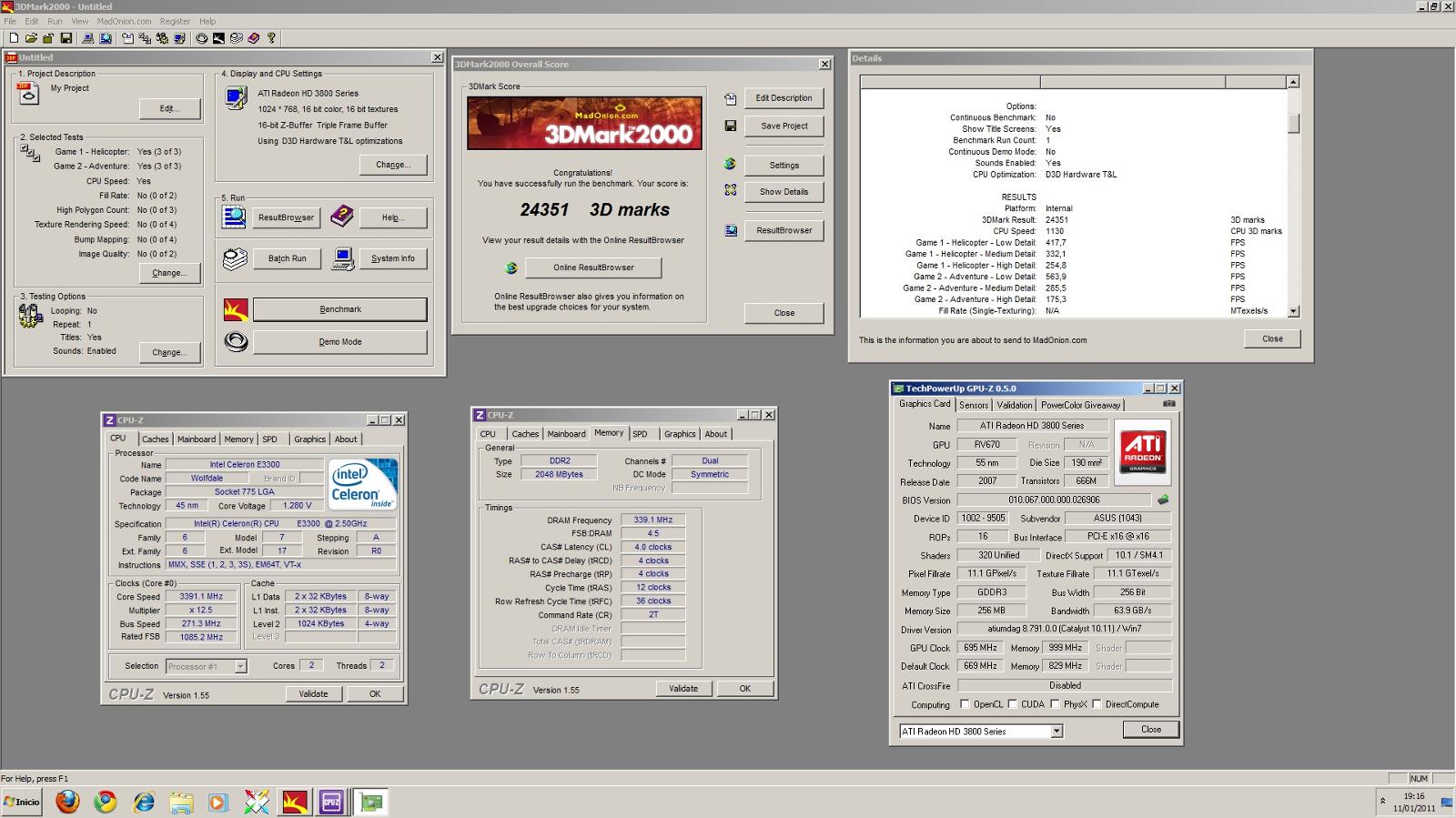Image resolution: width=1456 pixels, height=818 pixels.
Task: Click Close in the GPU-Z window
Action: point(1151,729)
